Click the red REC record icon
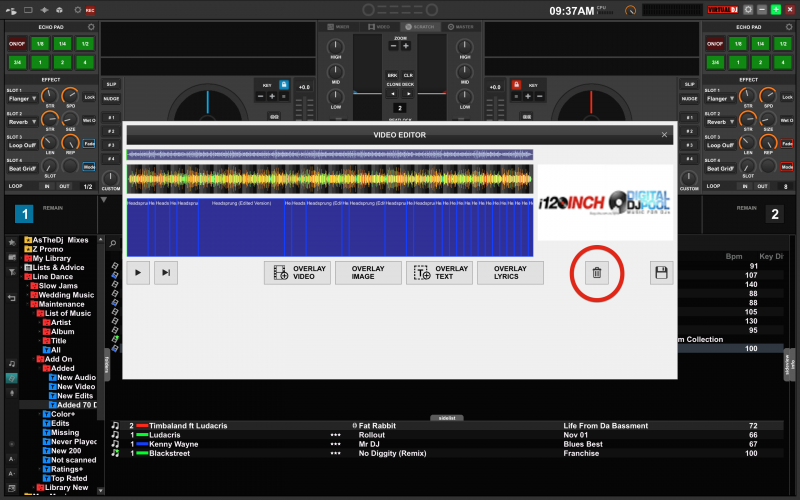 pos(90,10)
